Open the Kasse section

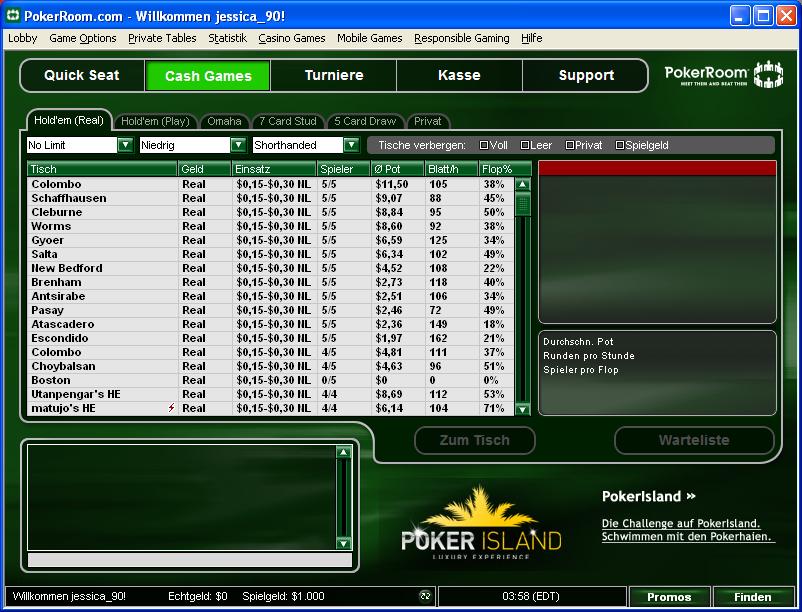pyautogui.click(x=459, y=75)
